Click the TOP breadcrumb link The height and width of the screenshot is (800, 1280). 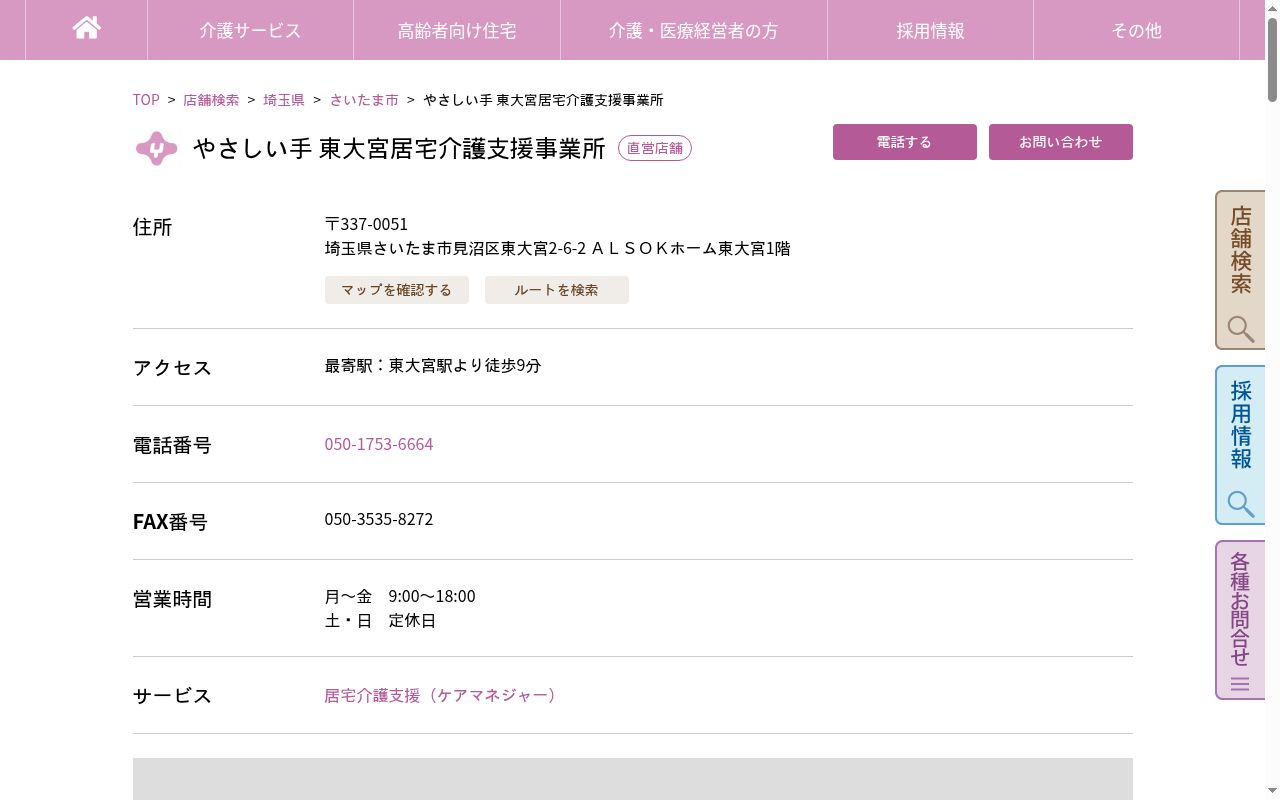[x=146, y=100]
